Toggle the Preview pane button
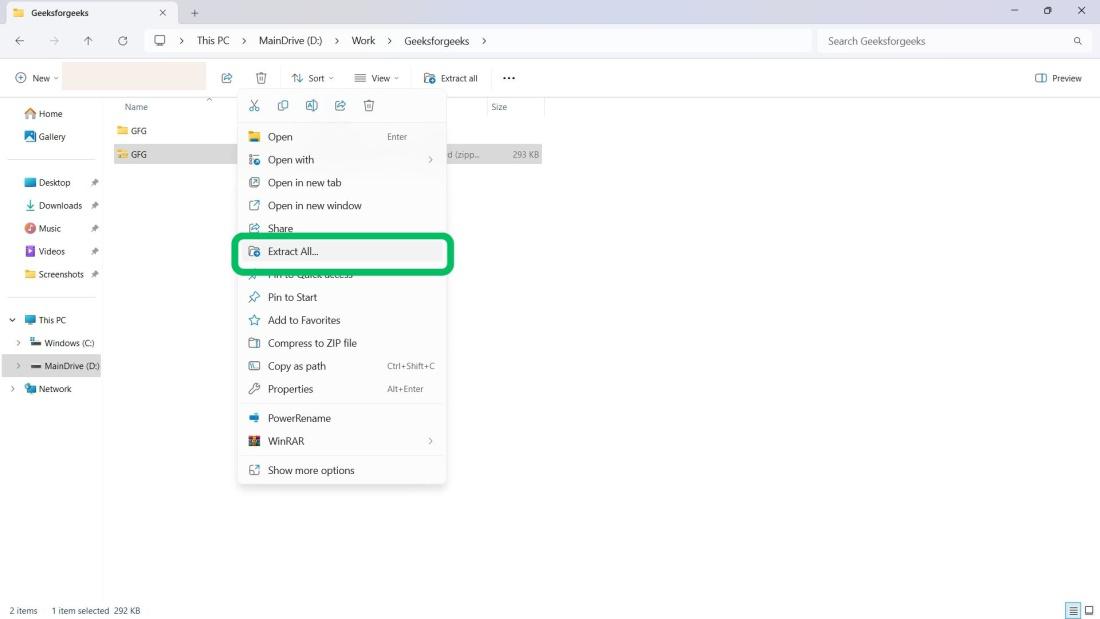 click(x=1058, y=78)
